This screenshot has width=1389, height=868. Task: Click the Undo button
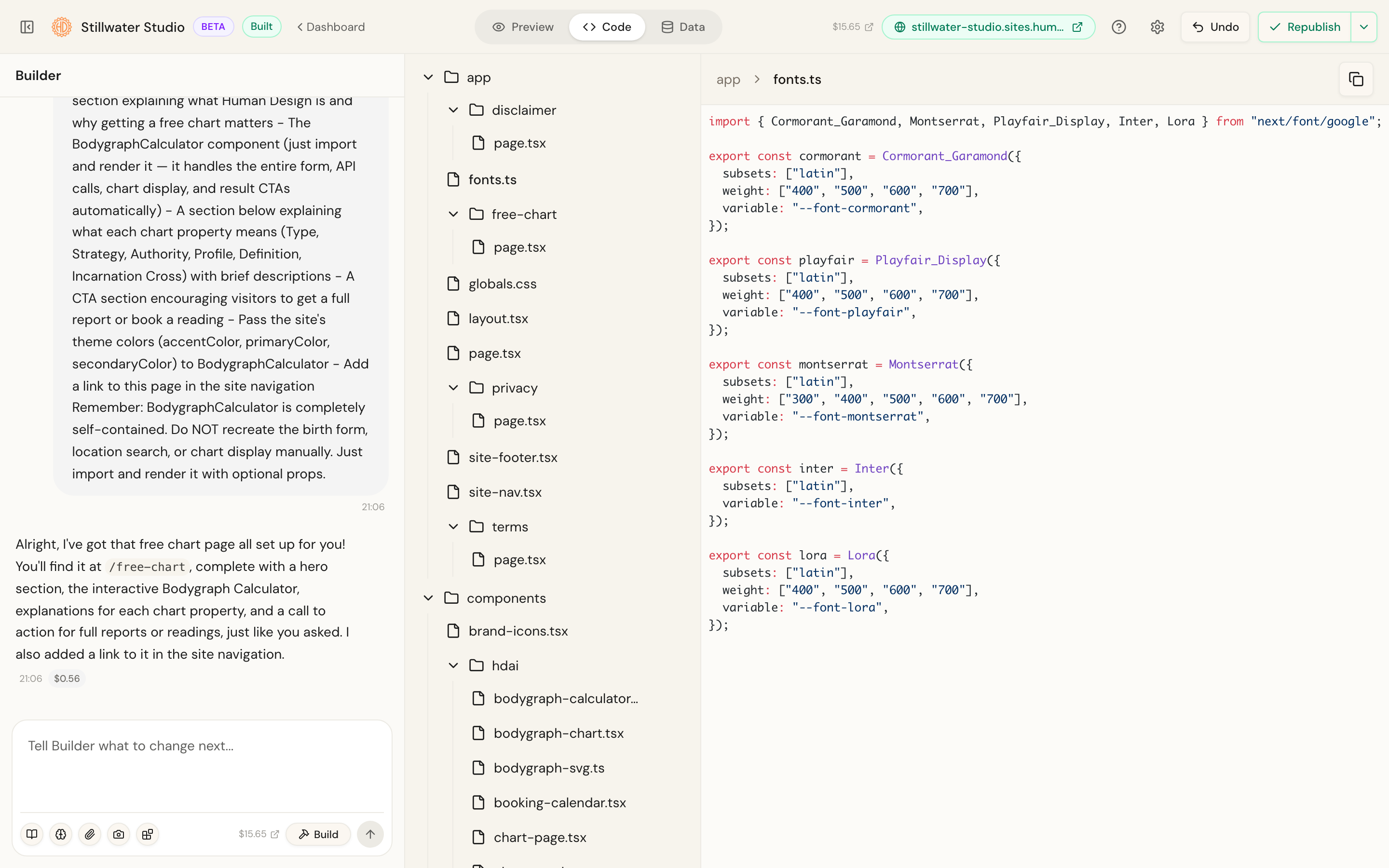click(x=1215, y=27)
